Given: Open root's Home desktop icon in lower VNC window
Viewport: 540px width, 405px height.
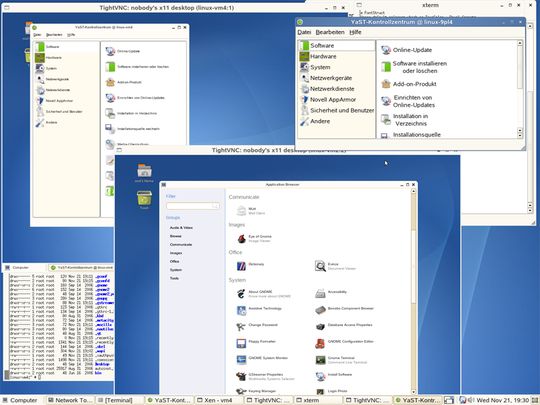Looking at the screenshot, I should tap(144, 170).
